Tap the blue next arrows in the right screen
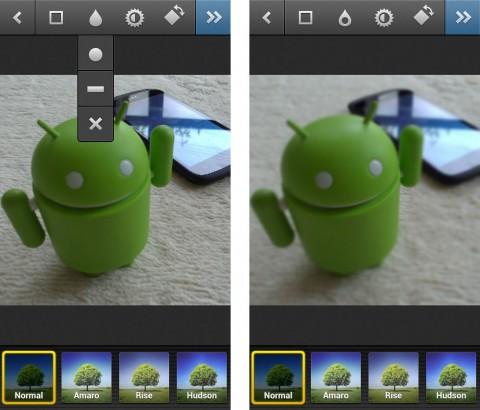480x410 pixels. tap(463, 17)
